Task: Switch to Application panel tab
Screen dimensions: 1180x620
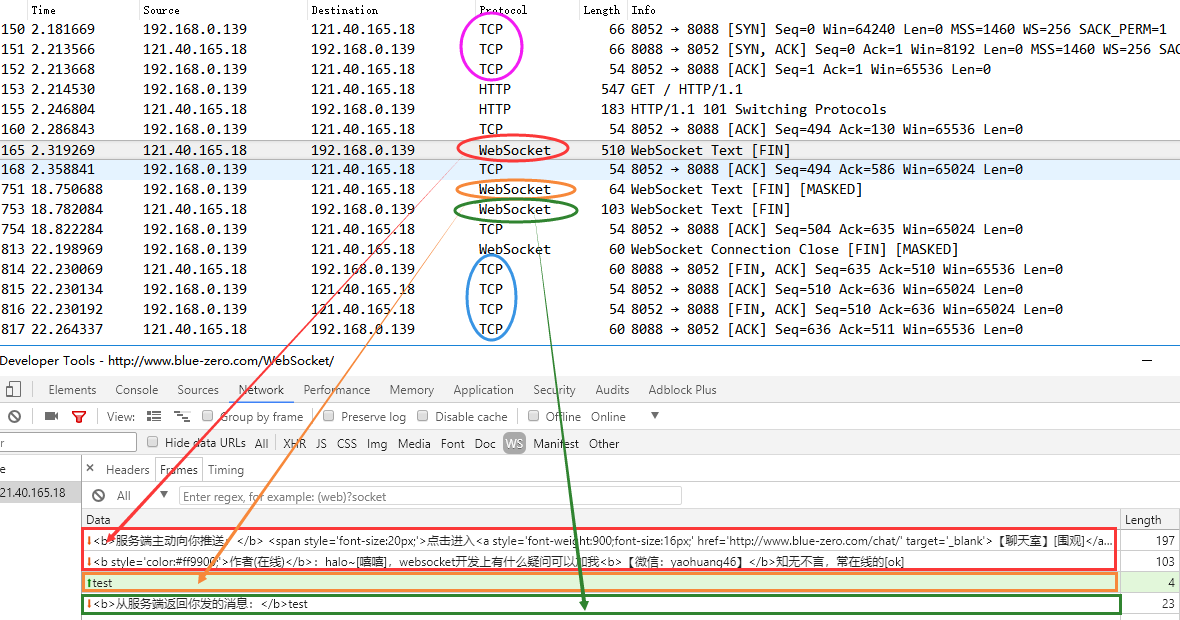Action: pyautogui.click(x=483, y=390)
